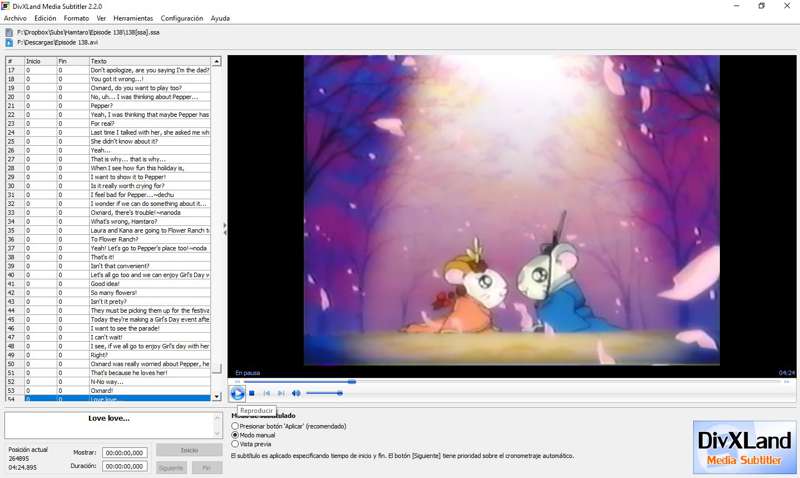
Task: Select row 53 'Oxnard!'
Action: tap(108, 391)
